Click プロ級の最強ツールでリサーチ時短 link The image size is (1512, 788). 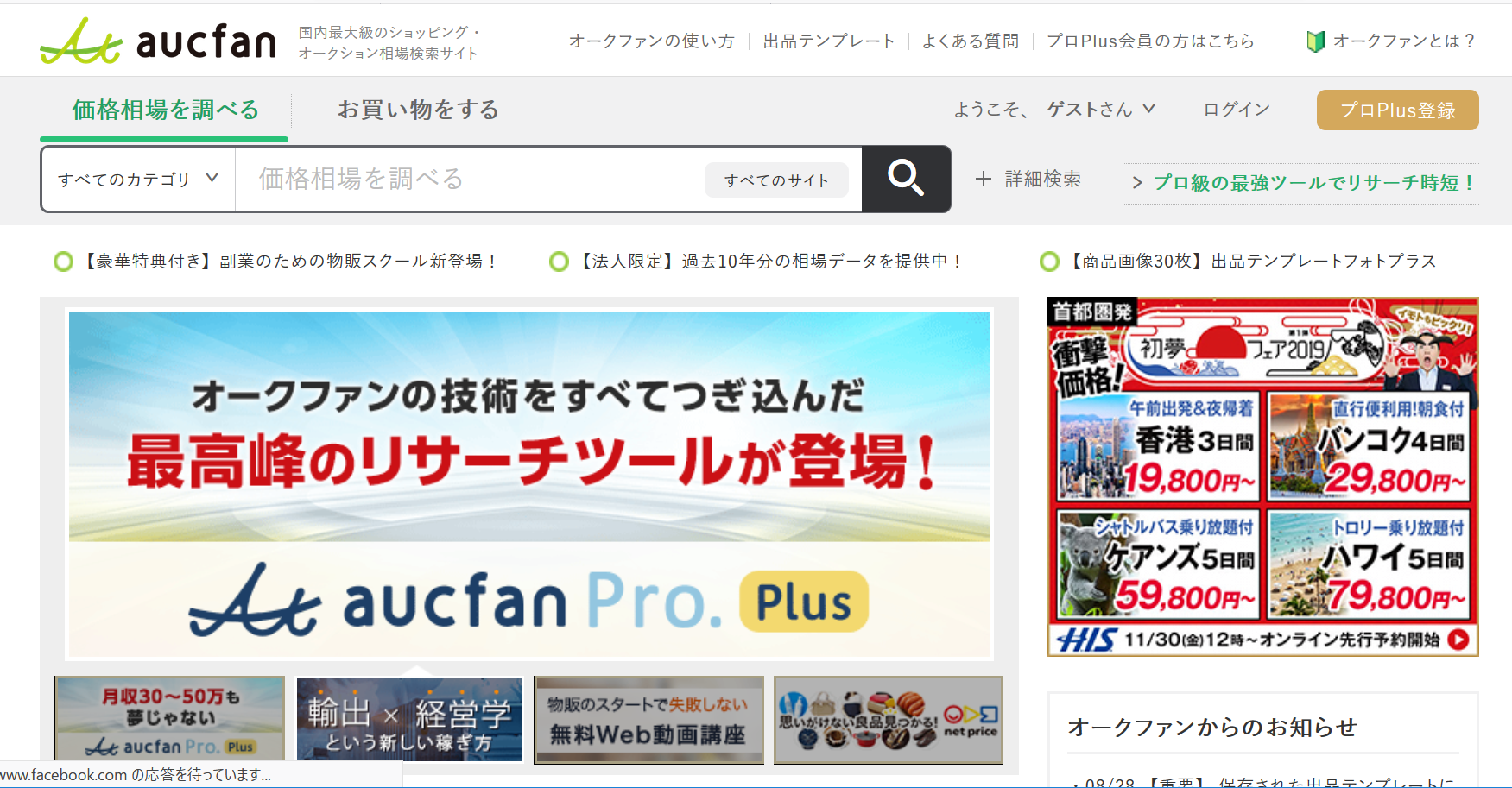[x=1314, y=183]
